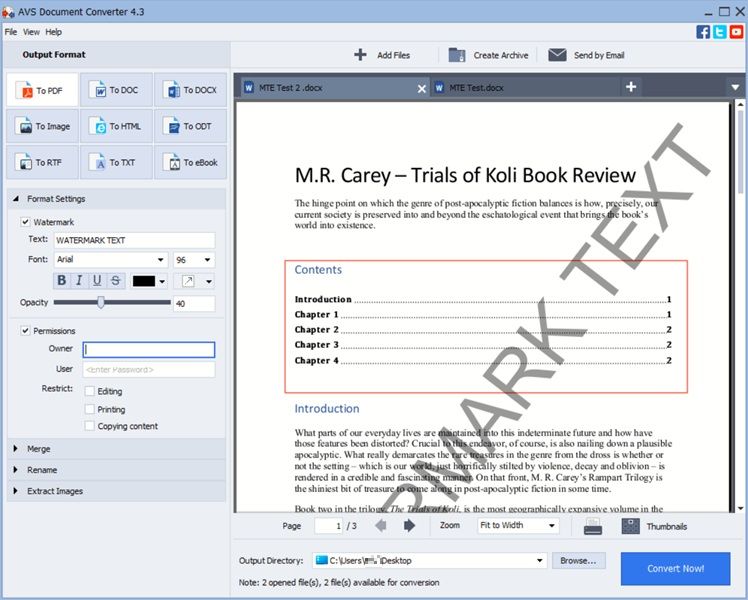
Task: Click the Opacity slider handle
Action: pos(101,302)
